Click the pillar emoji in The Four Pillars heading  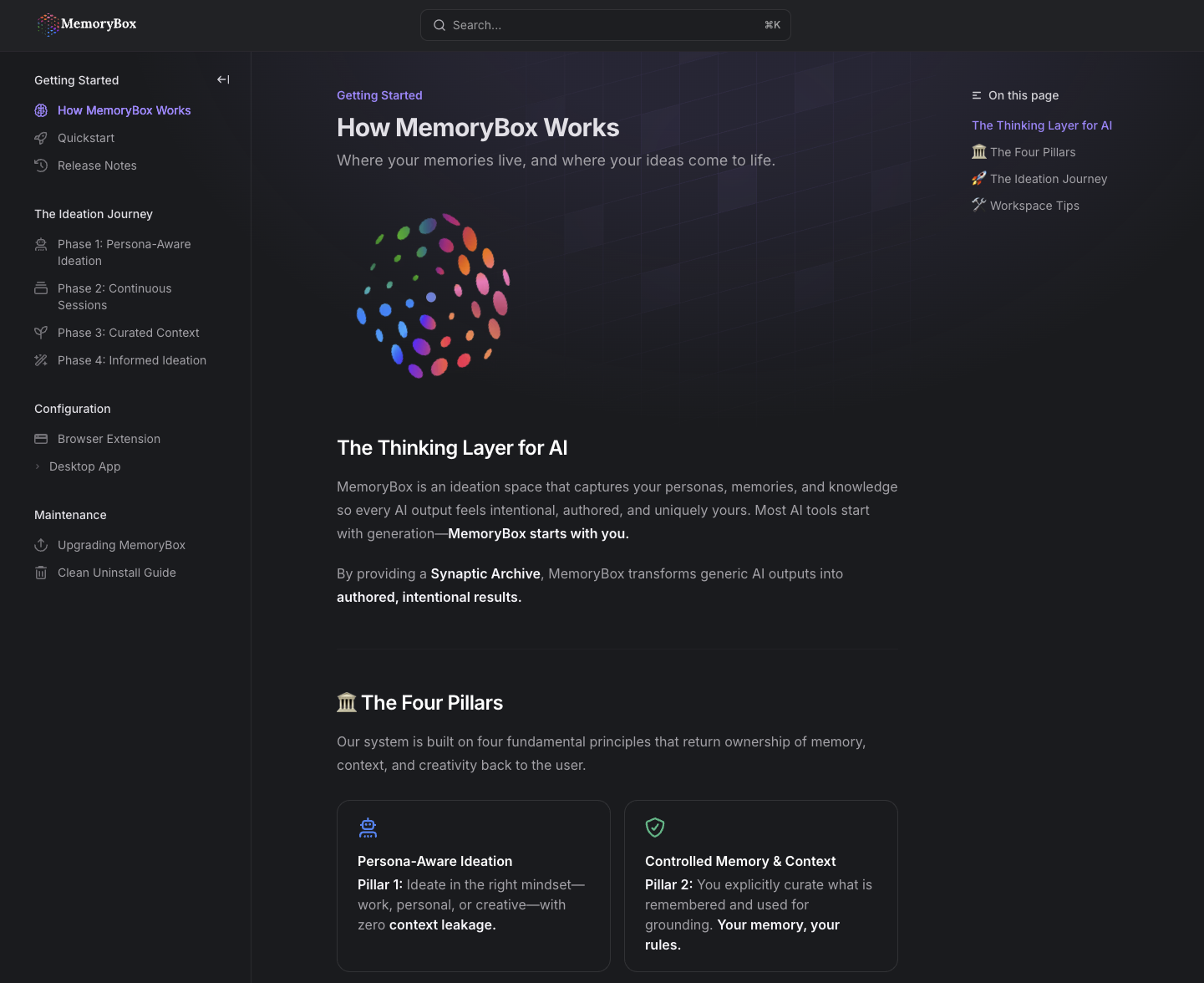pos(347,703)
